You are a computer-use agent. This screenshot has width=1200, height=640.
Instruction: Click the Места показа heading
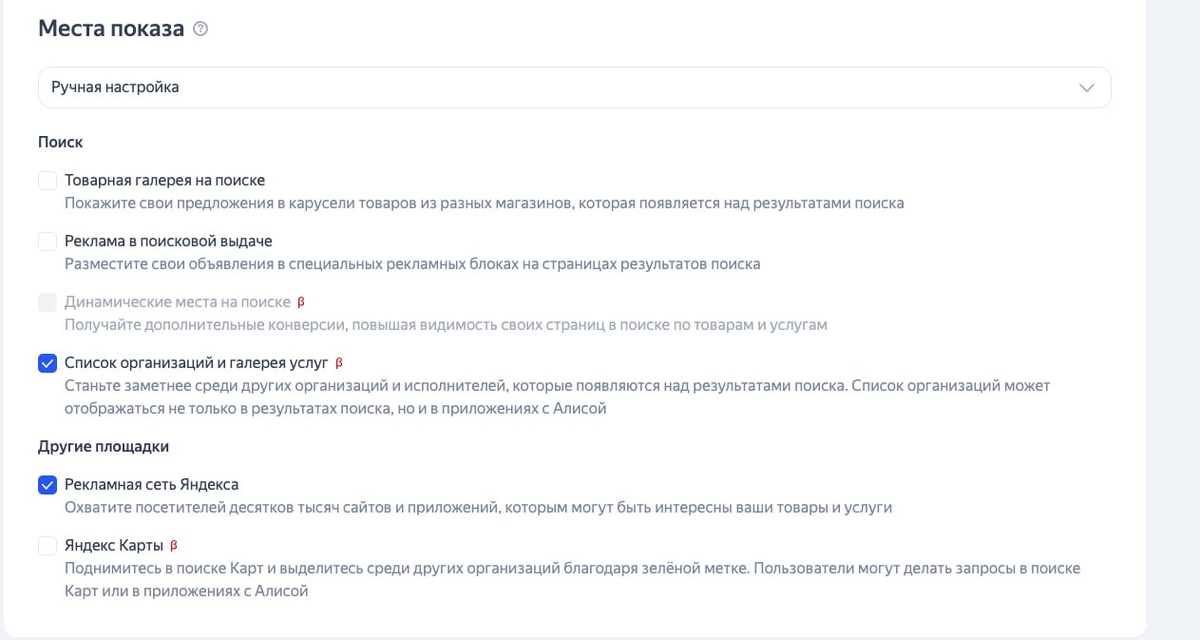pyautogui.click(x=111, y=29)
